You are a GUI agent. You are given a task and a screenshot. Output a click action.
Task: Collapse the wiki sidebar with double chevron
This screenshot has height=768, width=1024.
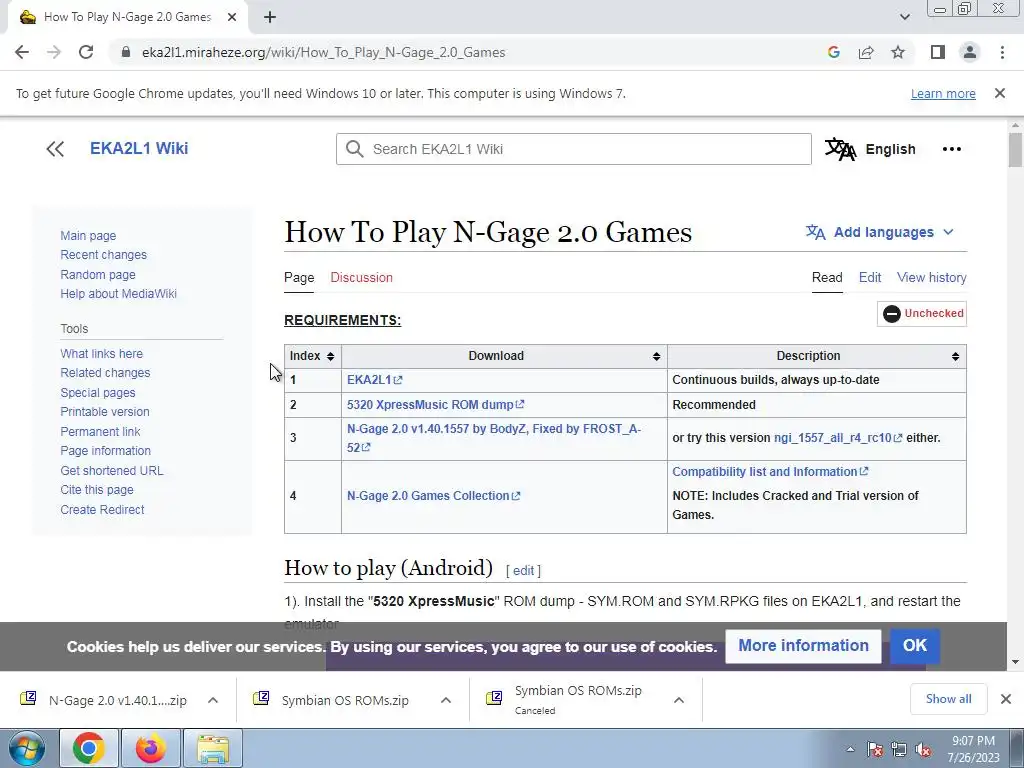point(56,149)
